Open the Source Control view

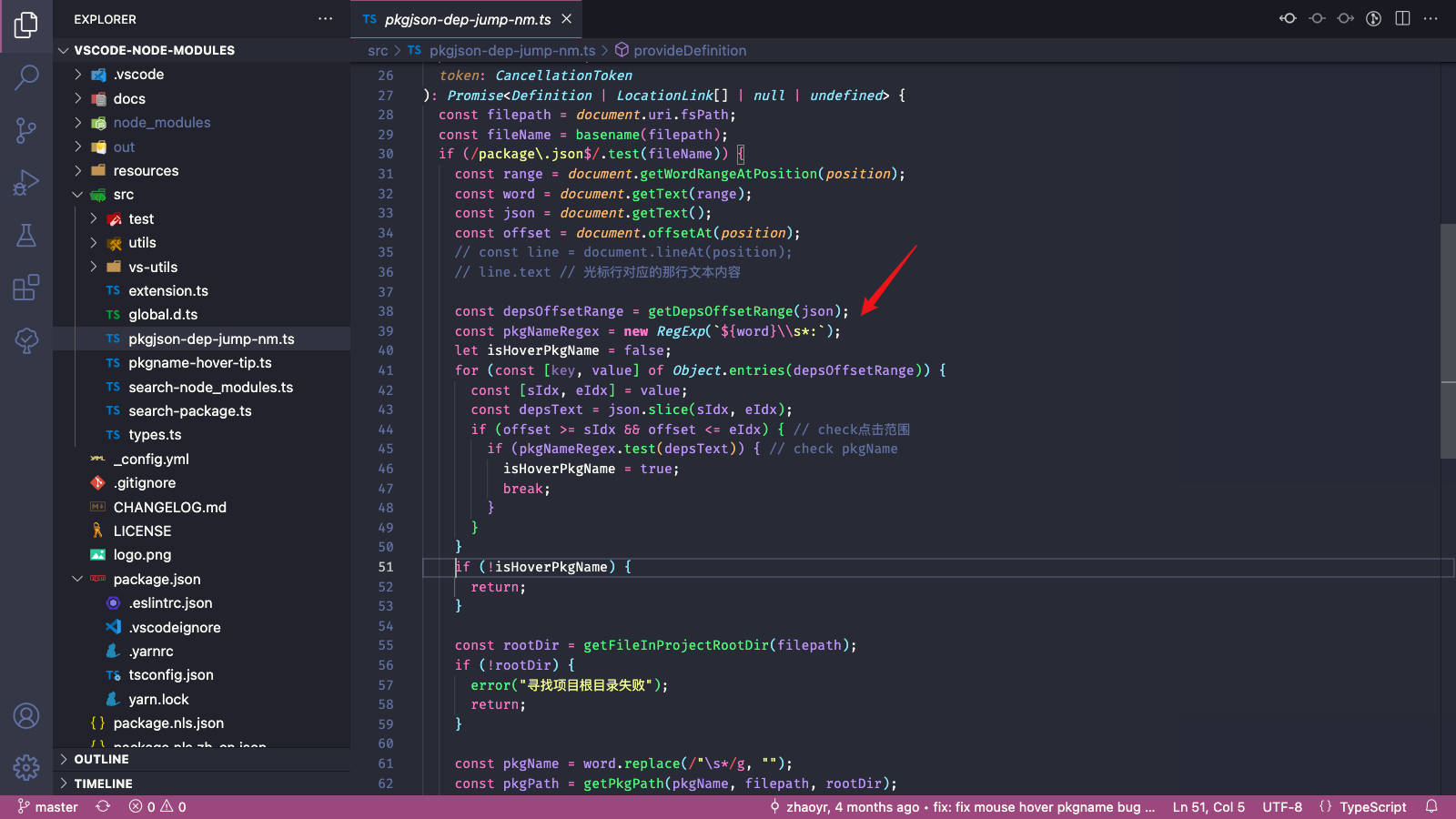tap(26, 130)
